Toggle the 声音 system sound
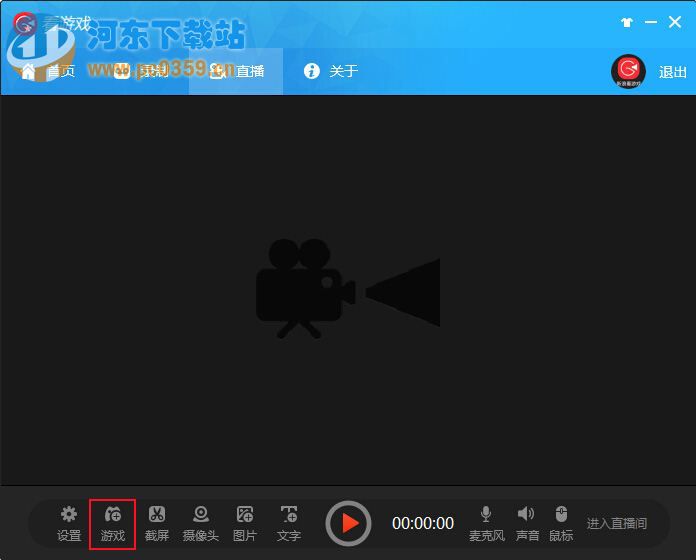Image resolution: width=696 pixels, height=560 pixels. coord(527,524)
